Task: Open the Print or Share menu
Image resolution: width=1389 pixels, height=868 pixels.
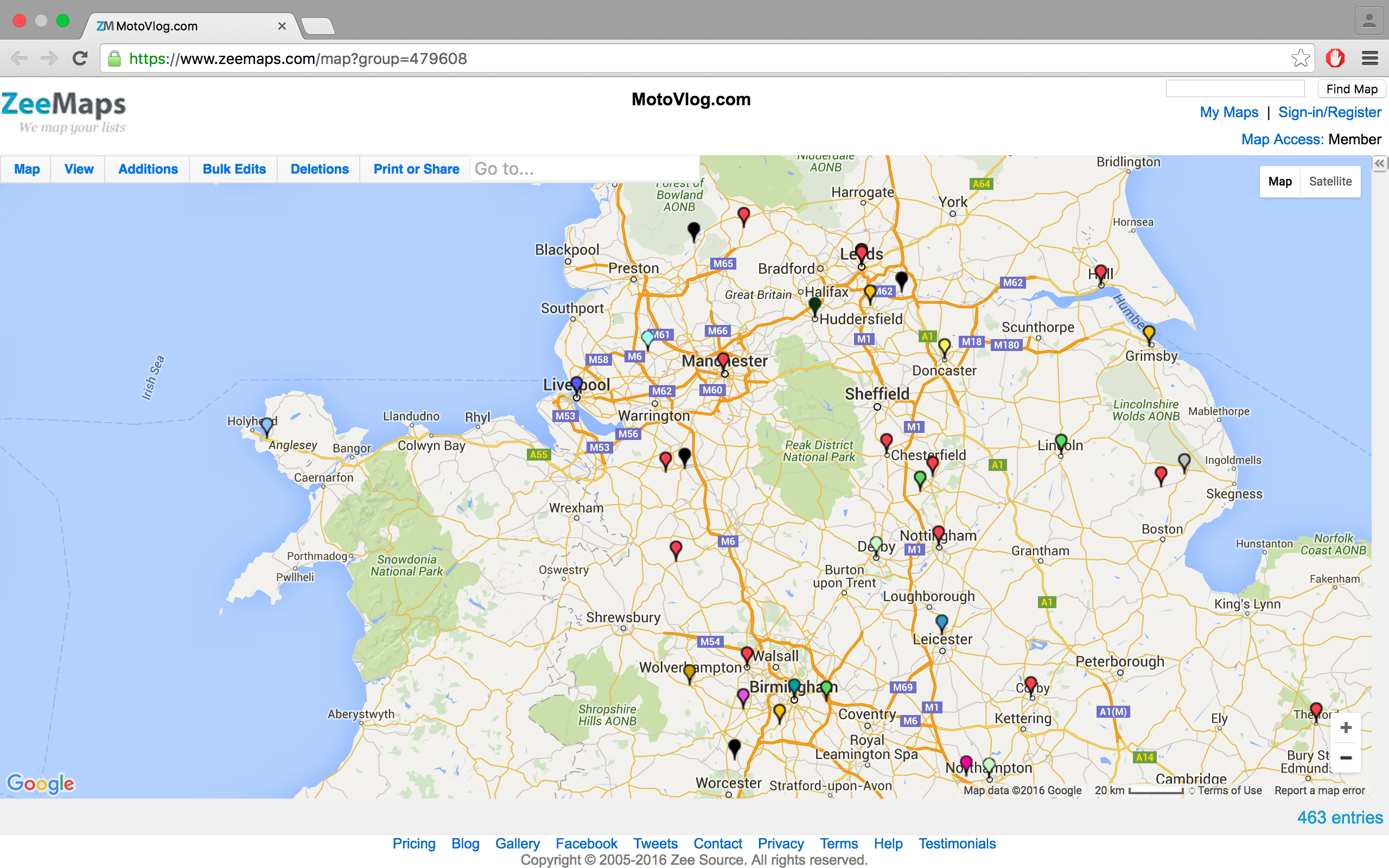Action: click(x=416, y=169)
